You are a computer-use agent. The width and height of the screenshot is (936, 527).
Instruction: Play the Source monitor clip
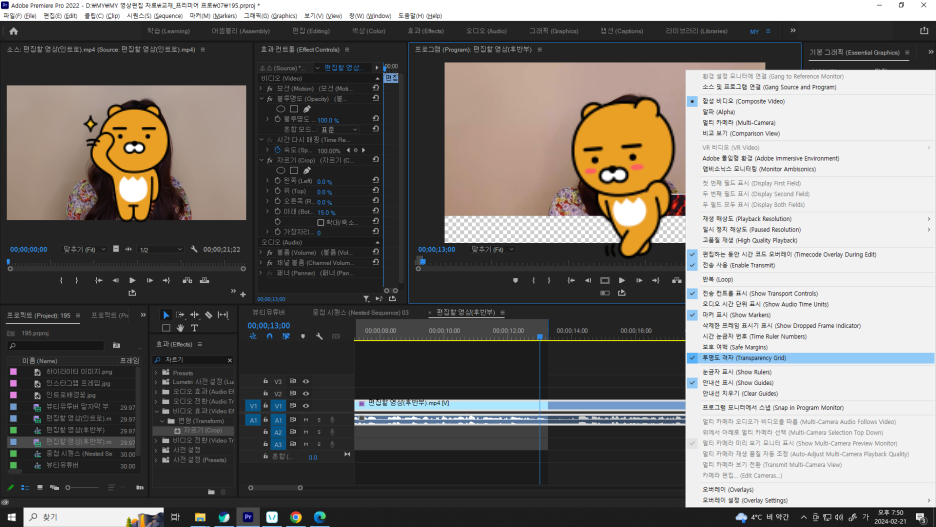(133, 280)
